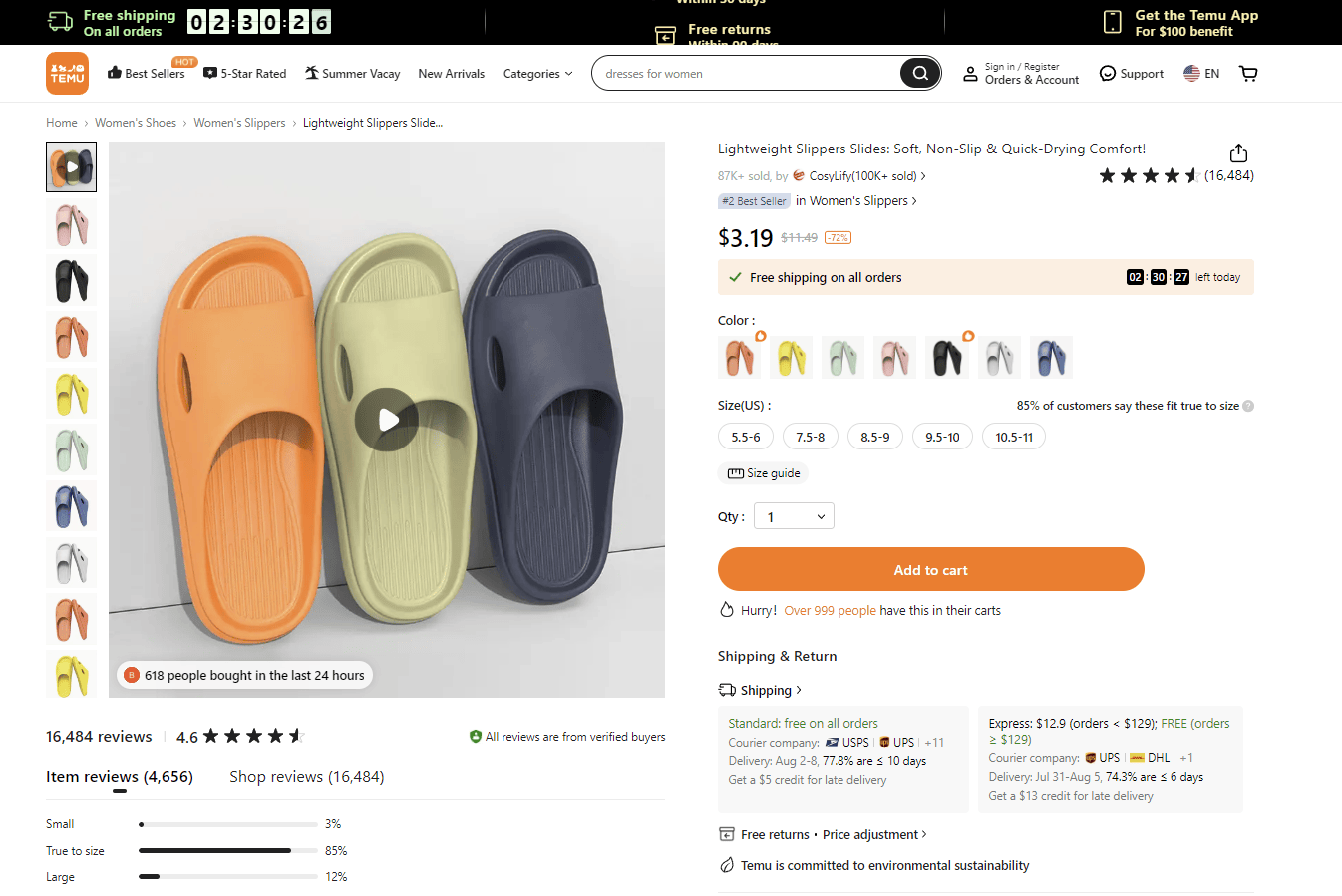This screenshot has width=1342, height=896.
Task: Switch to Shop reviews tab
Action: (307, 776)
